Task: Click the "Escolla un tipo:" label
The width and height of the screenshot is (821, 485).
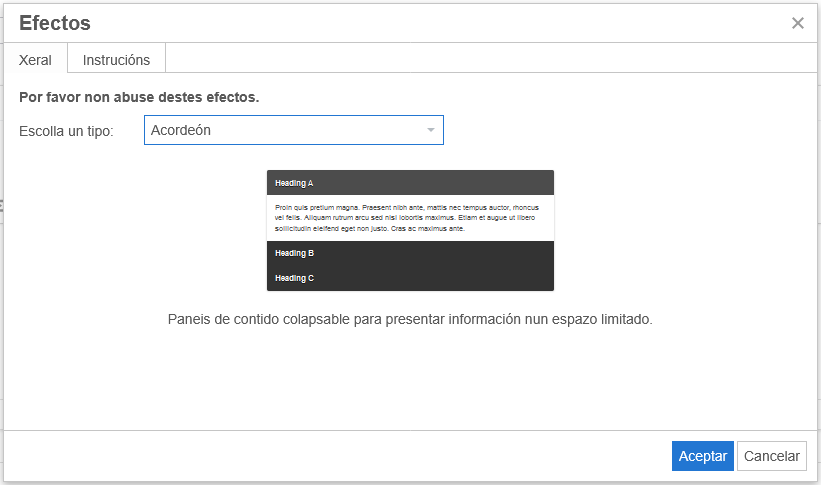Action: click(66, 131)
